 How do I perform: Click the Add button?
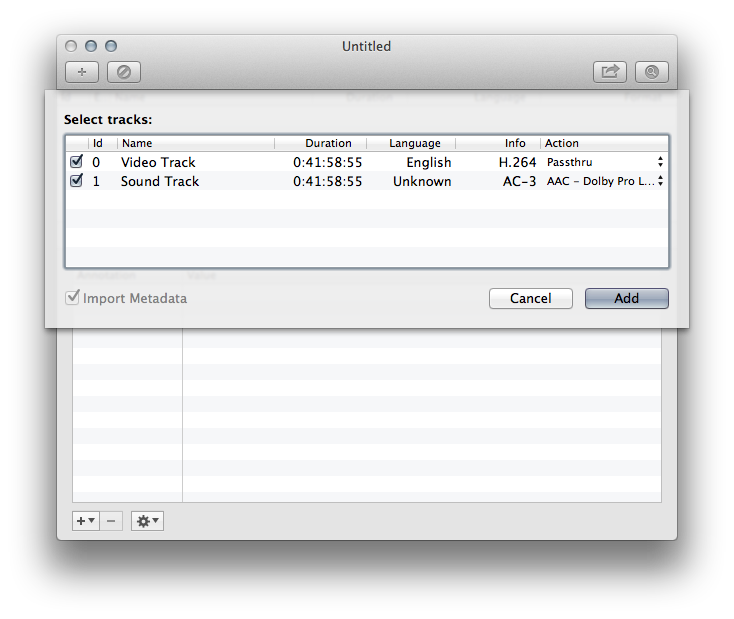626,298
